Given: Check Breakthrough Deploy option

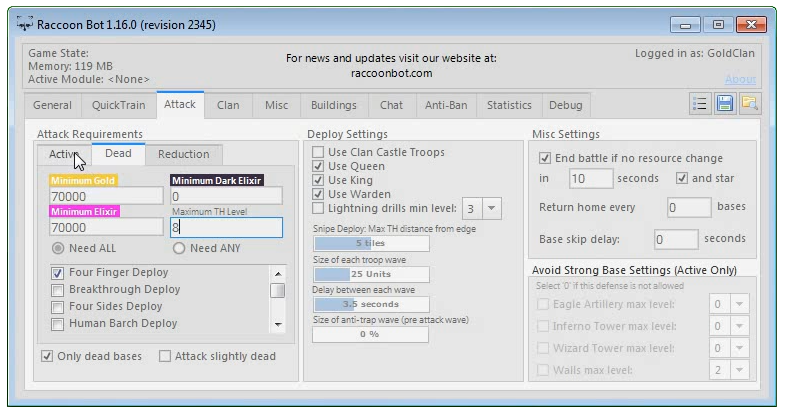Looking at the screenshot, I should (x=58, y=290).
